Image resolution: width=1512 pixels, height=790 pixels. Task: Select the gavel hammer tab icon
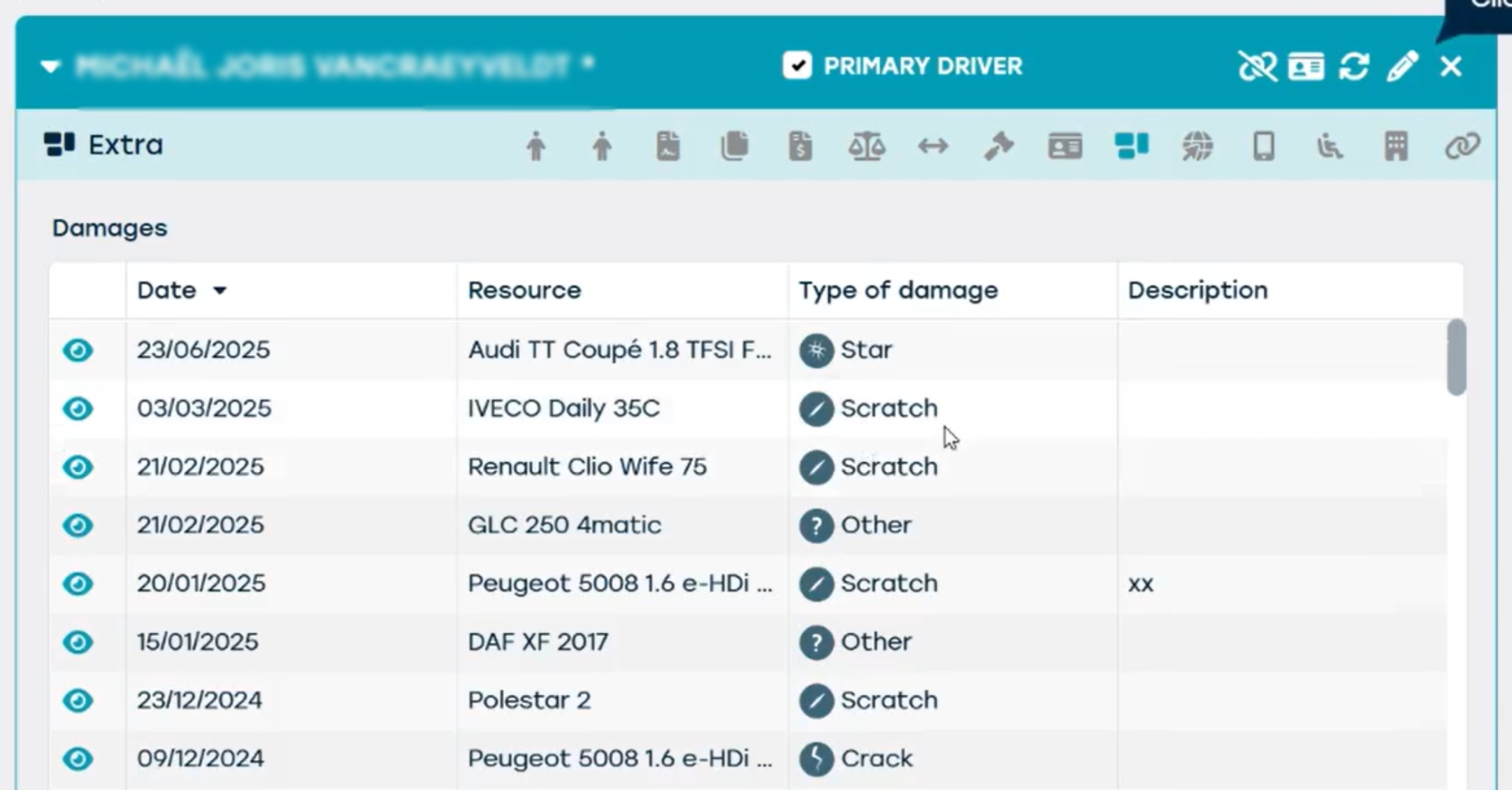tap(999, 146)
